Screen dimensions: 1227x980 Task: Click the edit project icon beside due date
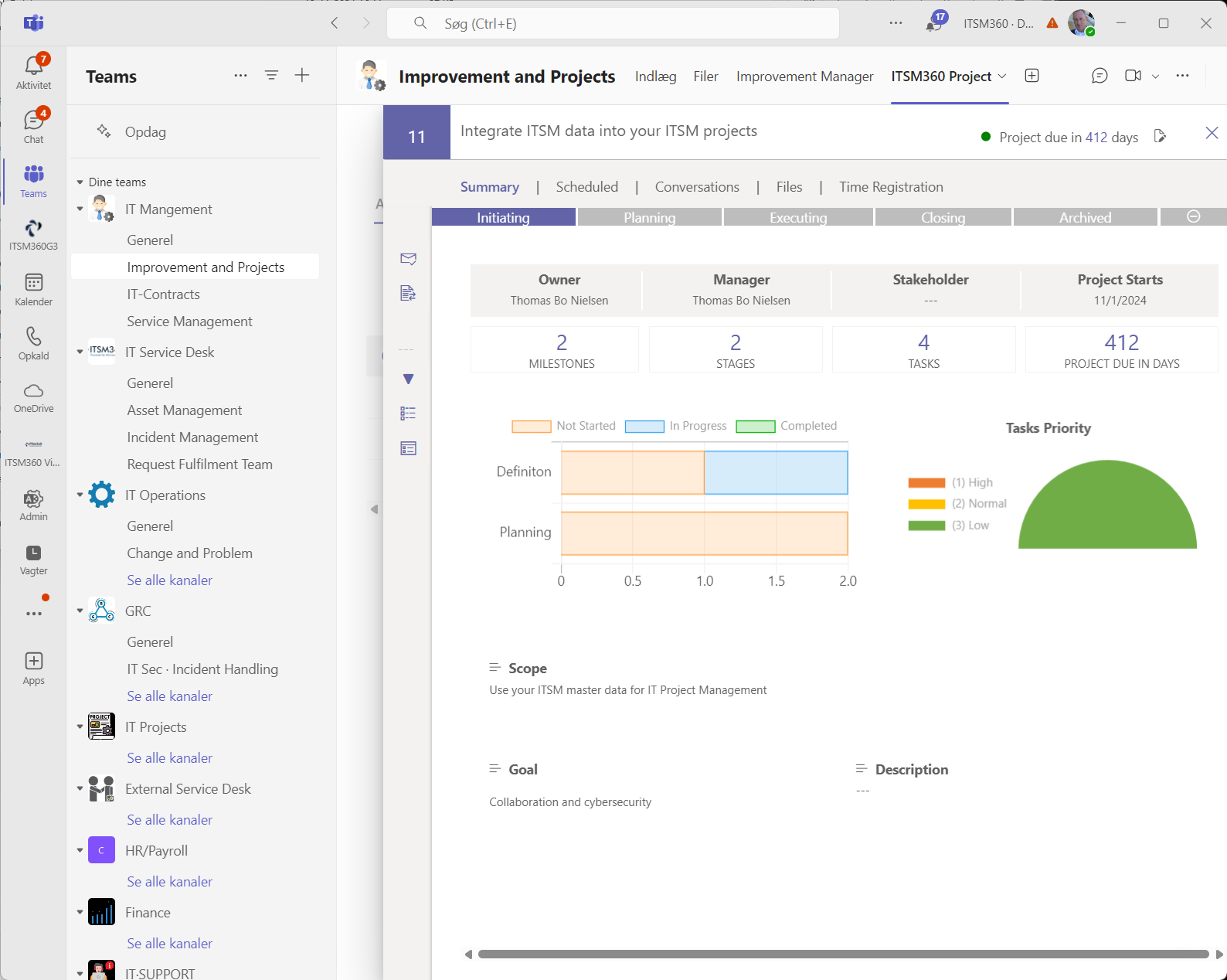(1159, 137)
